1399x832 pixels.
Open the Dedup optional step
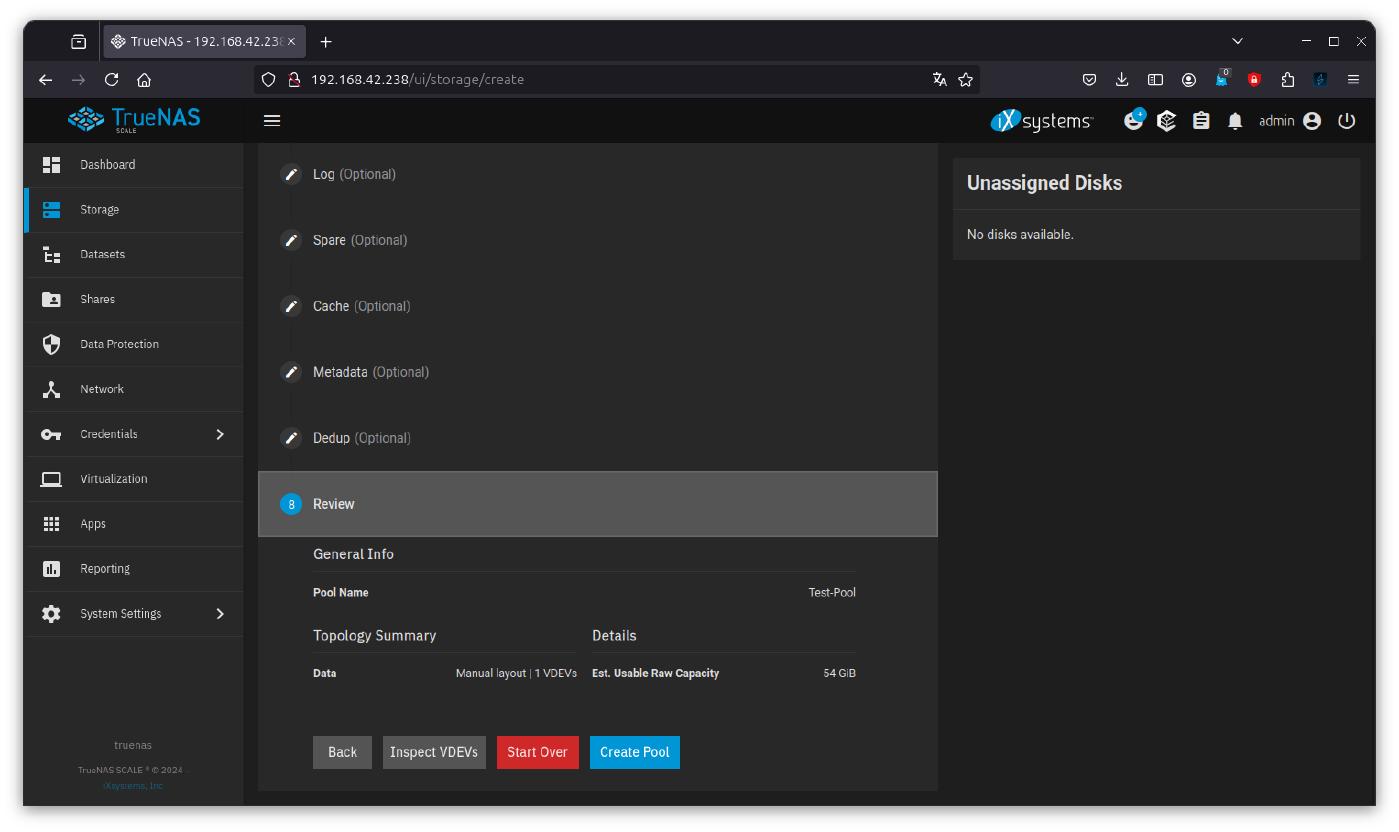(361, 438)
